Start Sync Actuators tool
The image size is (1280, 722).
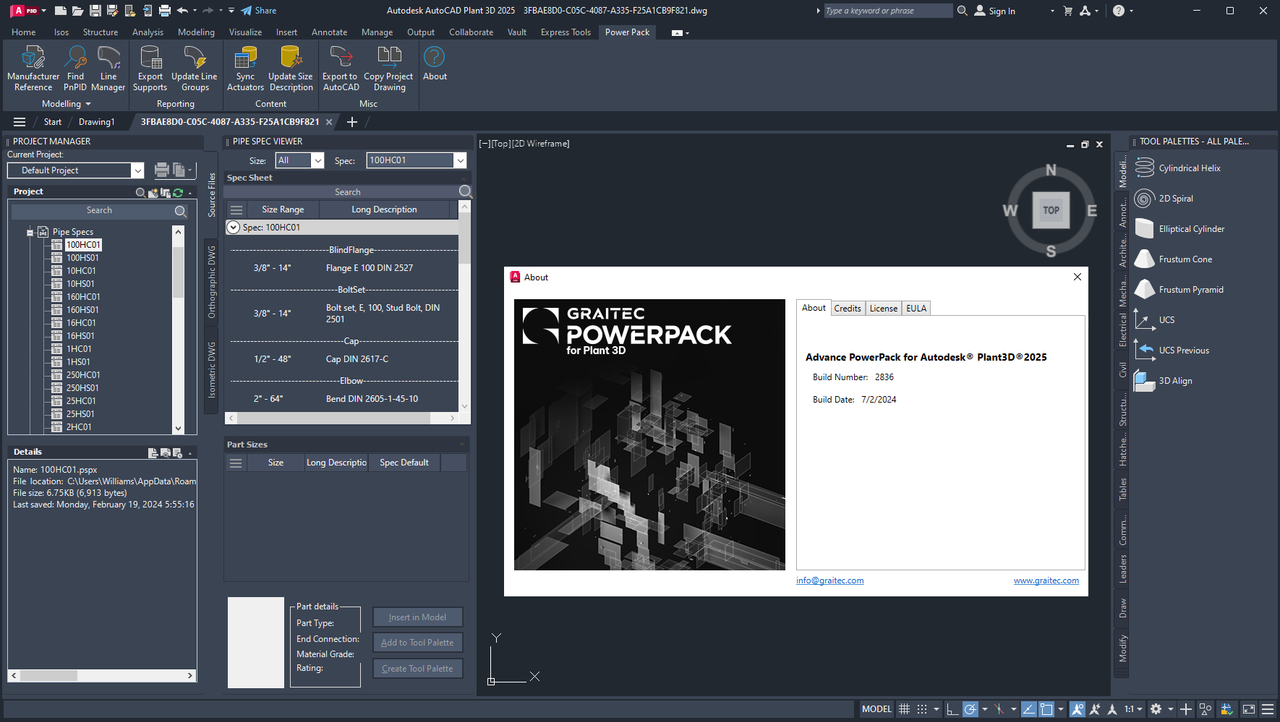(x=245, y=69)
